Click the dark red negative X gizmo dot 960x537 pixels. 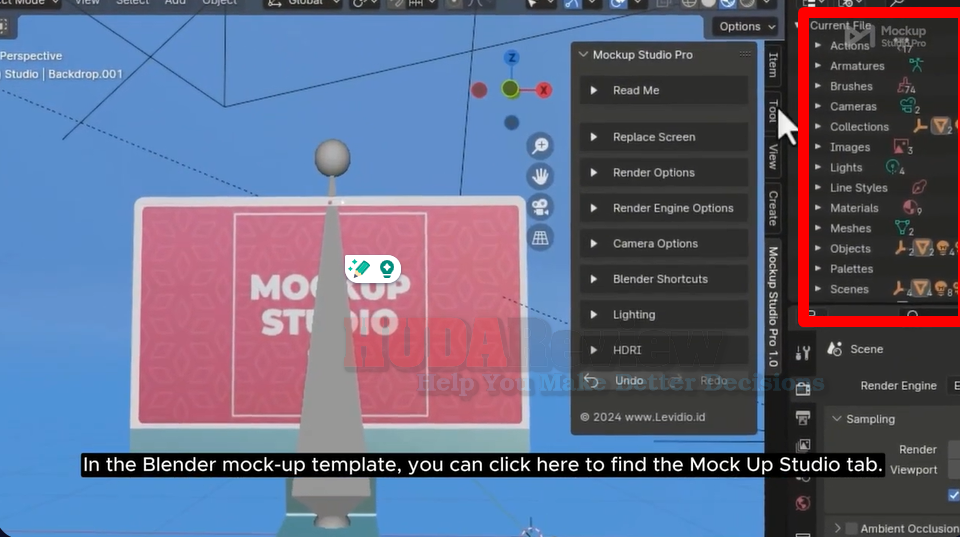479,90
